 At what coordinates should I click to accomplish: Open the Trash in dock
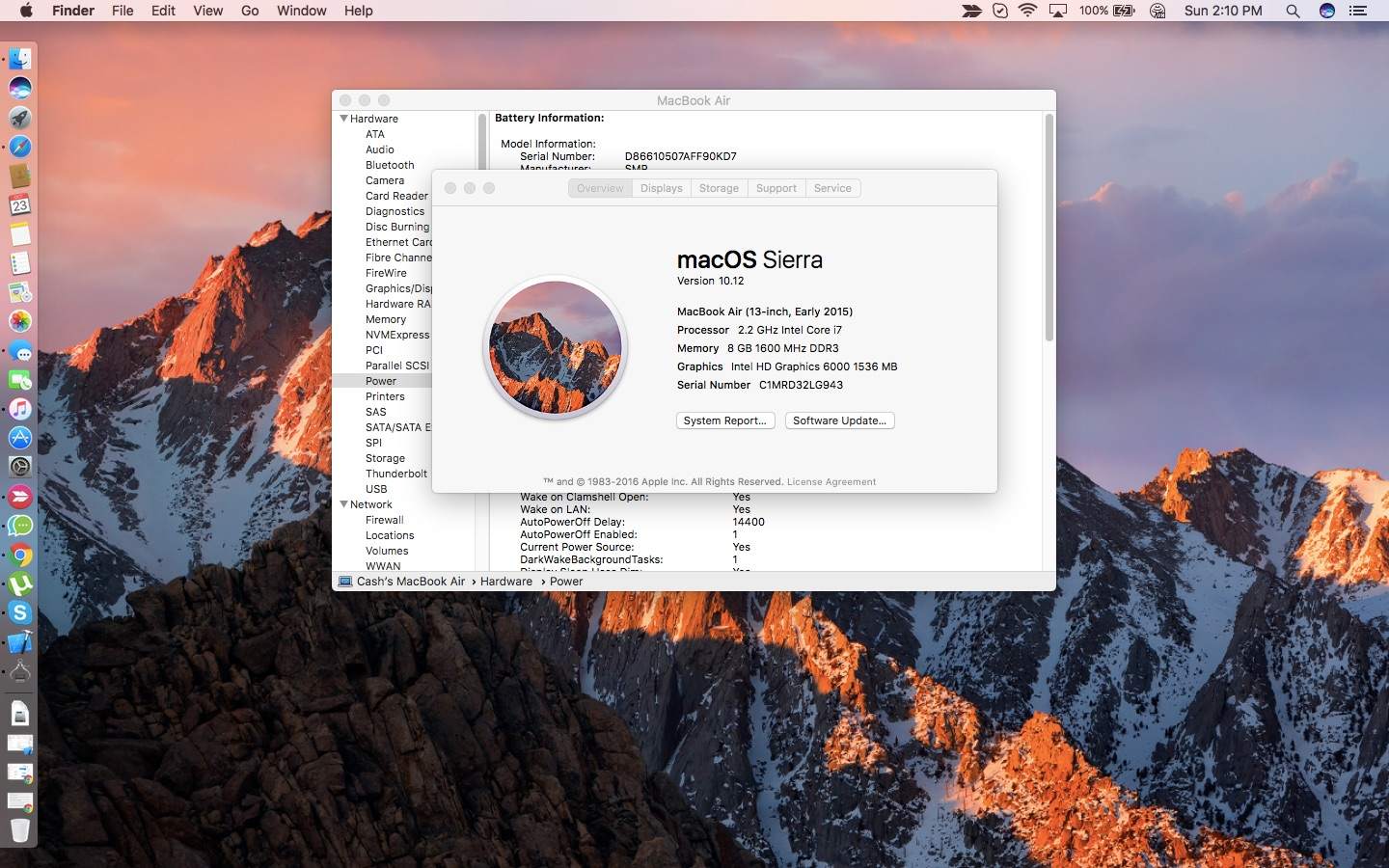pos(20,829)
